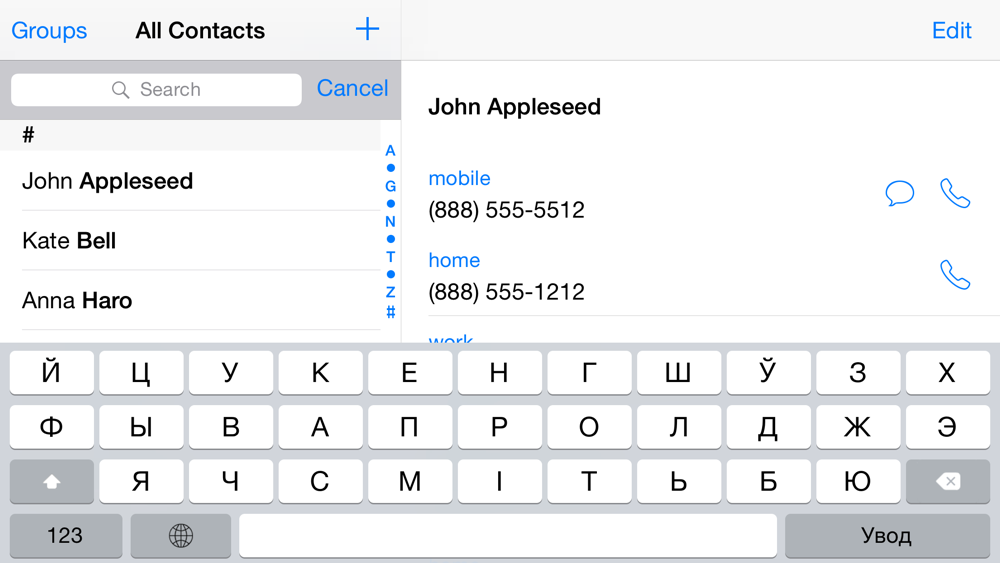Tap the С key

coord(320,481)
